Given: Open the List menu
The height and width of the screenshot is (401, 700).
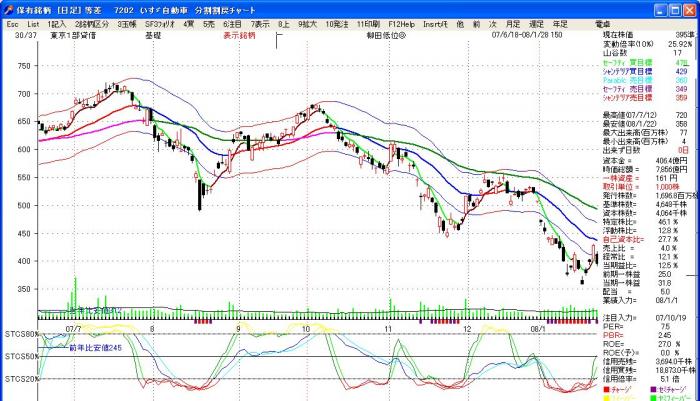Looking at the screenshot, I should 33,23.
